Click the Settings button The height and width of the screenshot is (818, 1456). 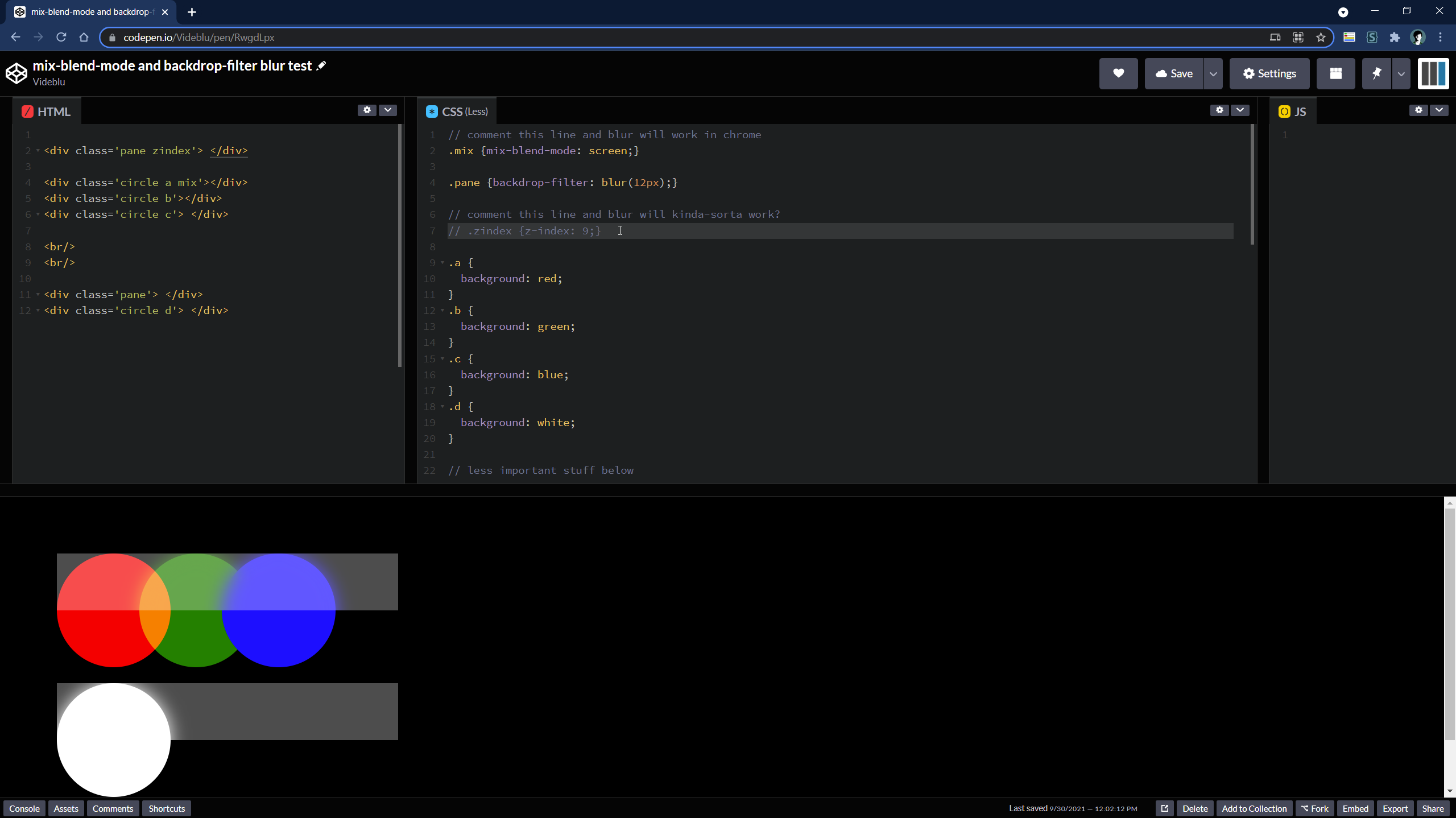(x=1269, y=73)
